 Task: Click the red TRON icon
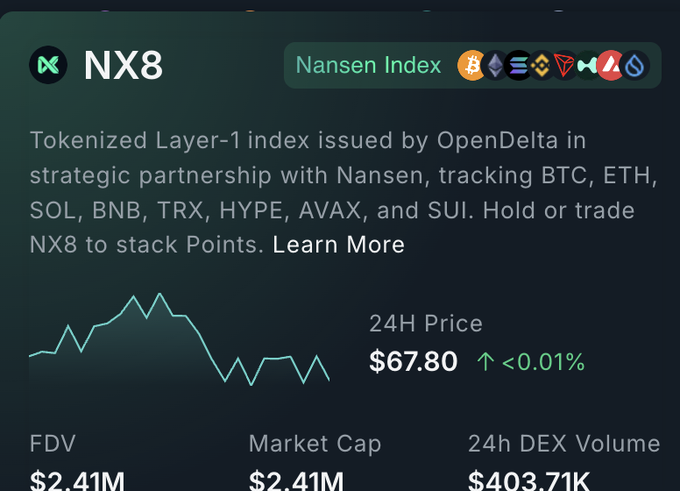565,66
